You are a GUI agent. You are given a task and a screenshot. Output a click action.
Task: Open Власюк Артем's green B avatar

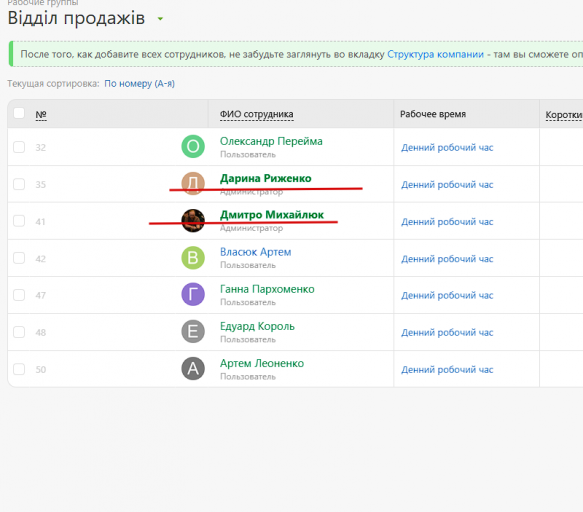click(x=193, y=258)
